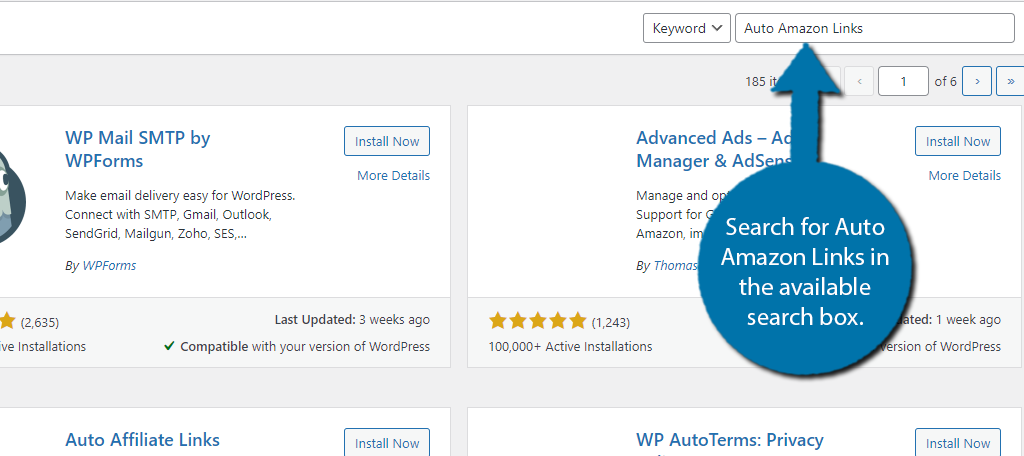
Task: Click the WP Mail SMTP description text
Action: pos(181,214)
